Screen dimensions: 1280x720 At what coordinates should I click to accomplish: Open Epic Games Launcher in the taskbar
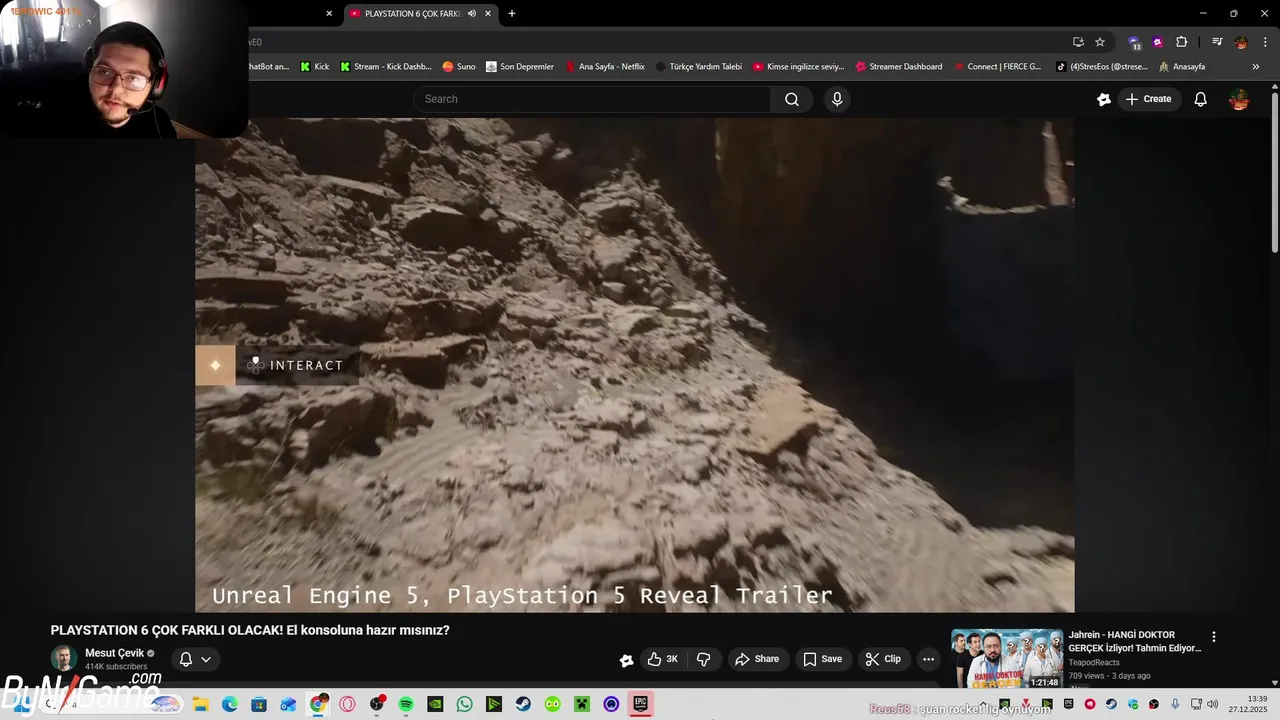641,704
